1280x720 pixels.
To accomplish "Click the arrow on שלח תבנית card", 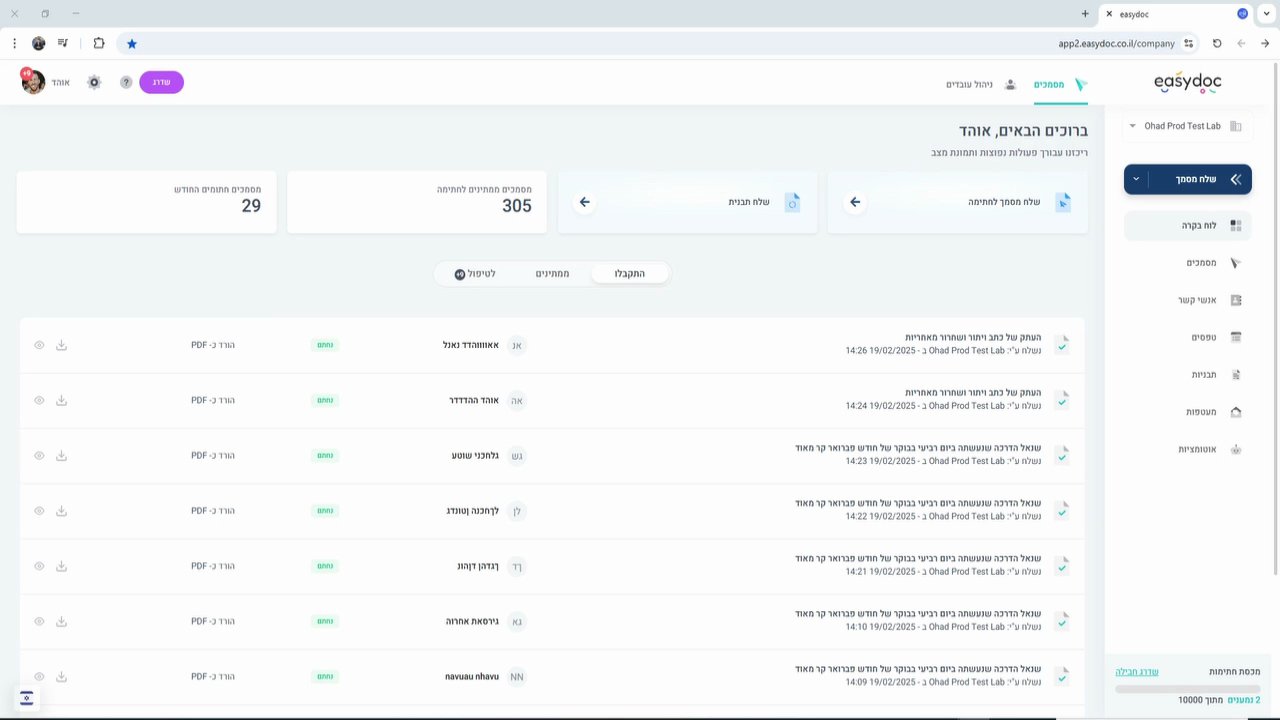I will pyautogui.click(x=585, y=202).
